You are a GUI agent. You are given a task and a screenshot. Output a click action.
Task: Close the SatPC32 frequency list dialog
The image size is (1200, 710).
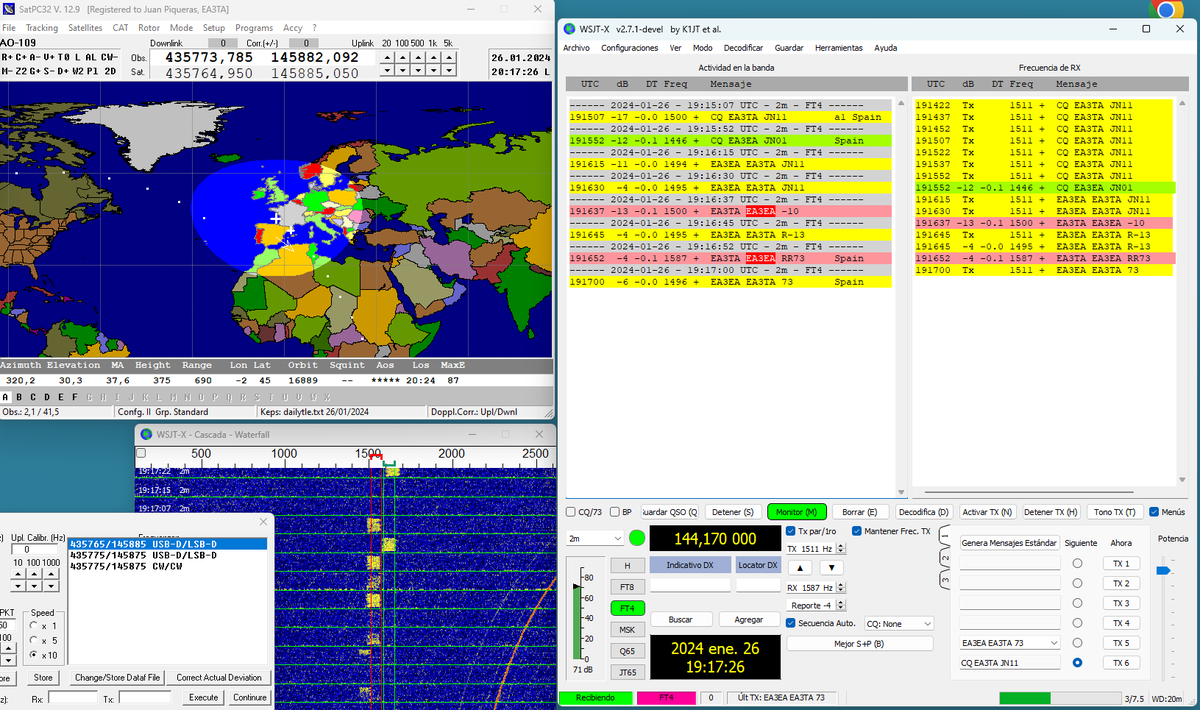click(263, 522)
